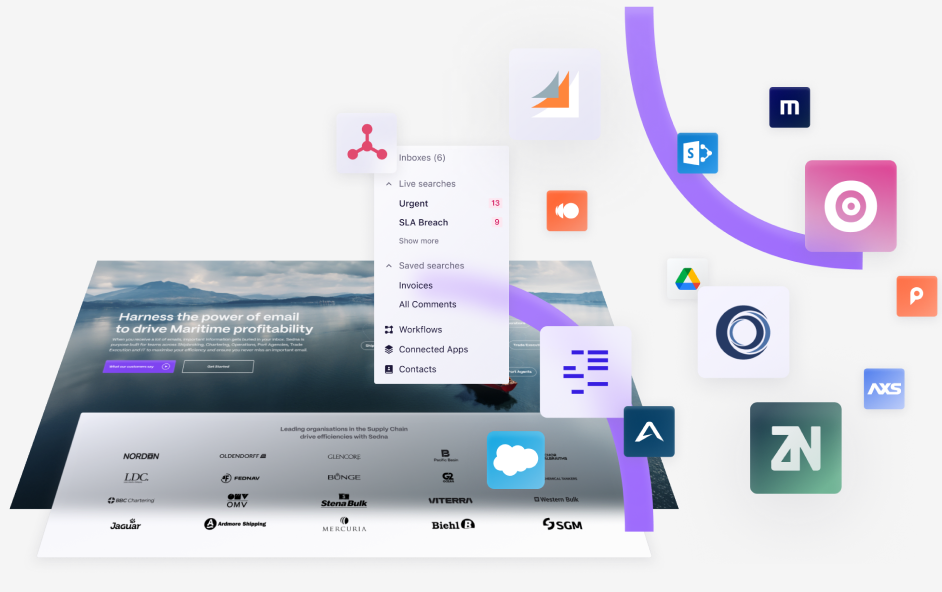Open Inboxes (6) in sidebar
This screenshot has width=942, height=592.
pyautogui.click(x=422, y=157)
